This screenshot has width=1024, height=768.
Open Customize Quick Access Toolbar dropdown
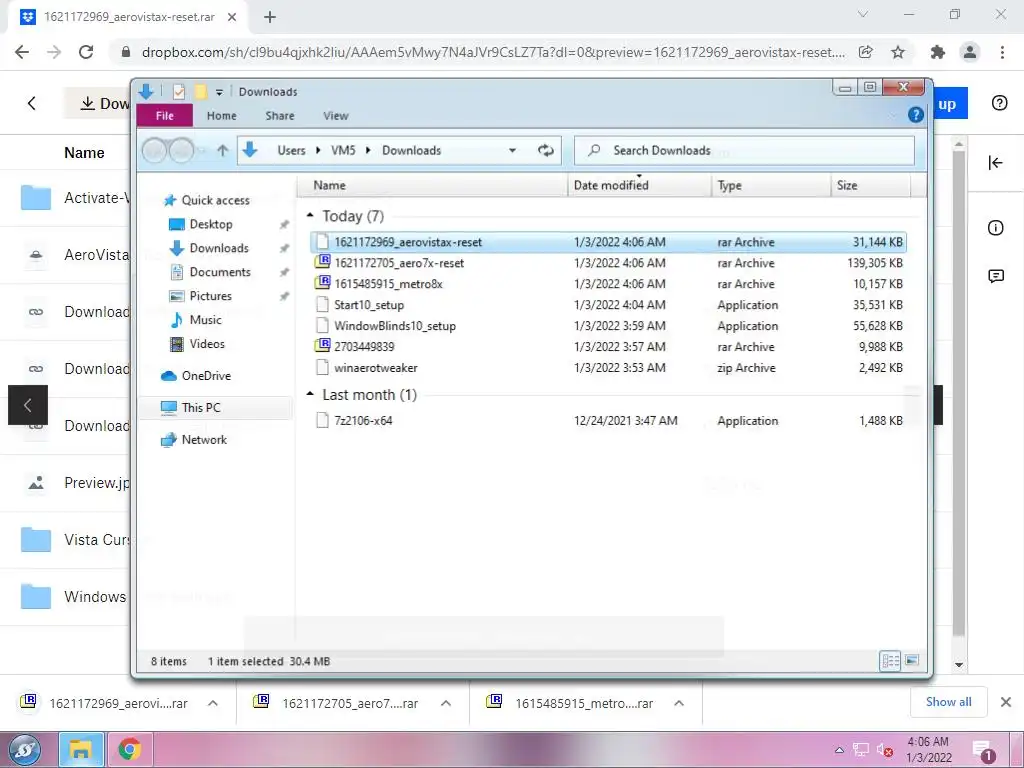[x=219, y=92]
